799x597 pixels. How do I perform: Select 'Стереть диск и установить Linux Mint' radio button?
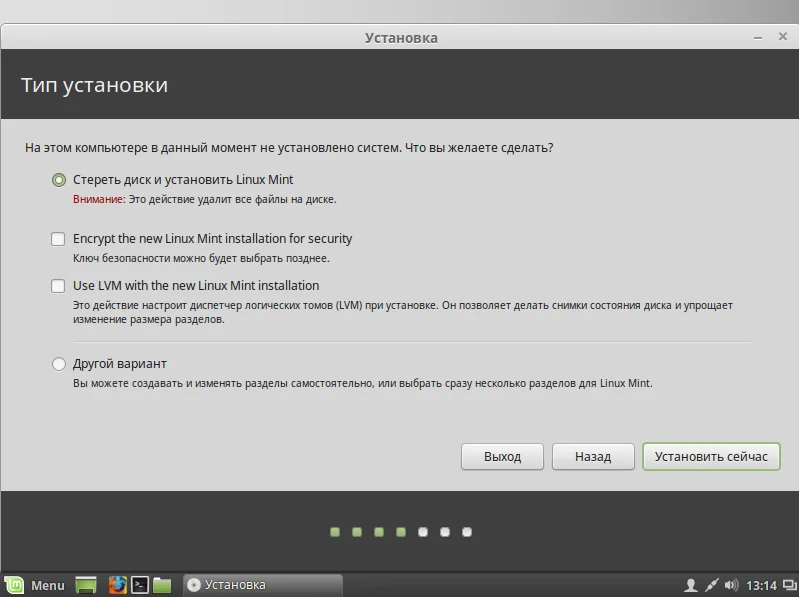pos(59,180)
